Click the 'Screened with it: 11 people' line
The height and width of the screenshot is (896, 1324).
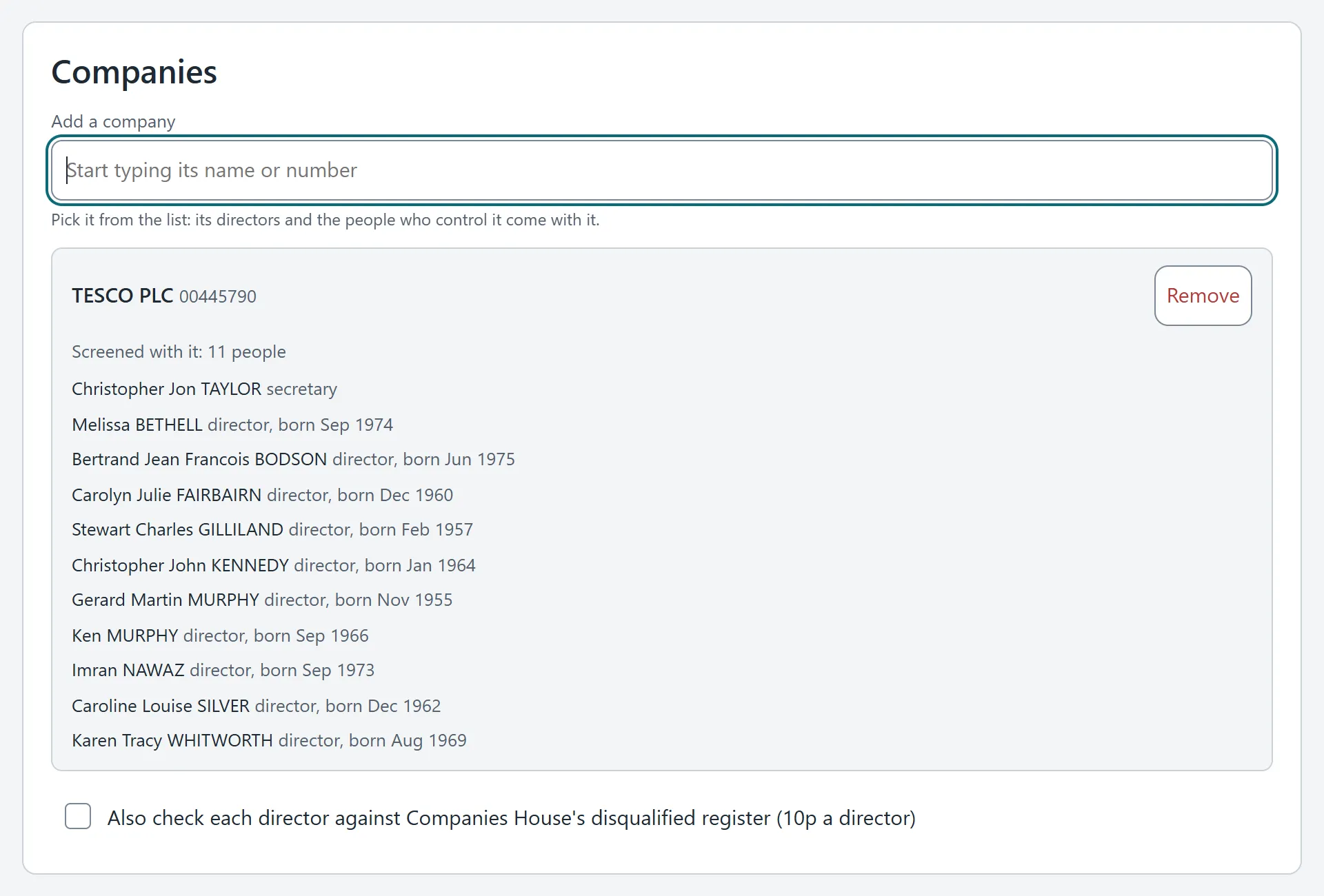pyautogui.click(x=179, y=352)
